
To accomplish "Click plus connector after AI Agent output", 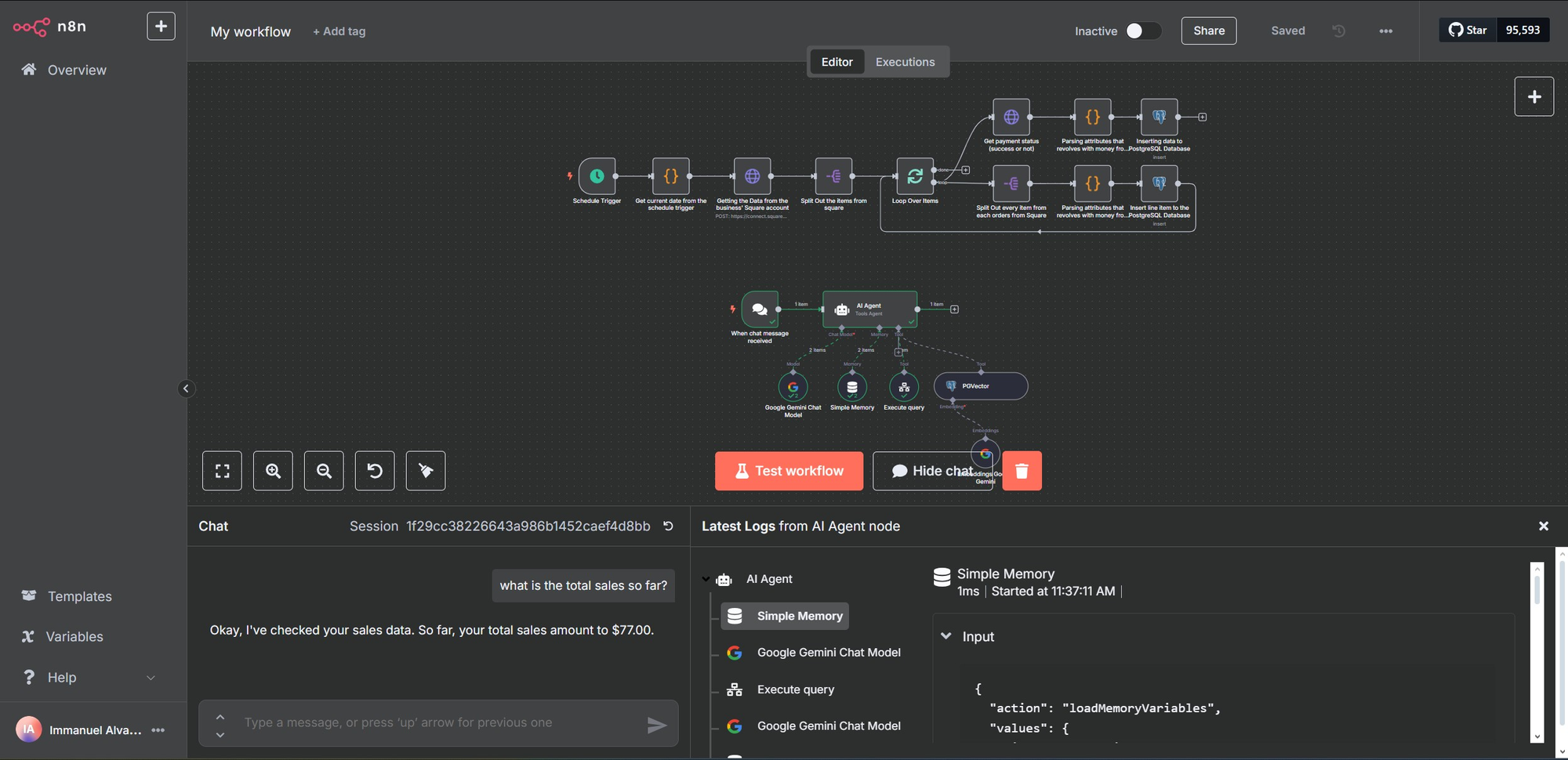I will [x=954, y=309].
